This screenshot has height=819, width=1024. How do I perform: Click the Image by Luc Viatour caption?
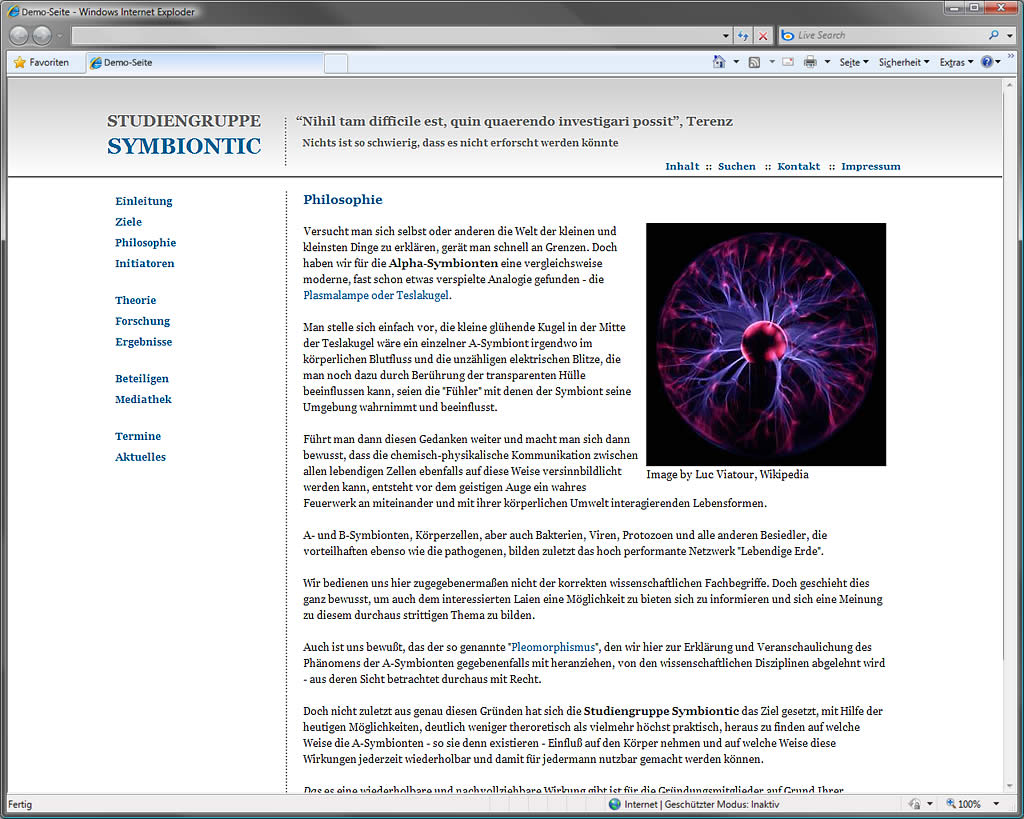pyautogui.click(x=728, y=475)
